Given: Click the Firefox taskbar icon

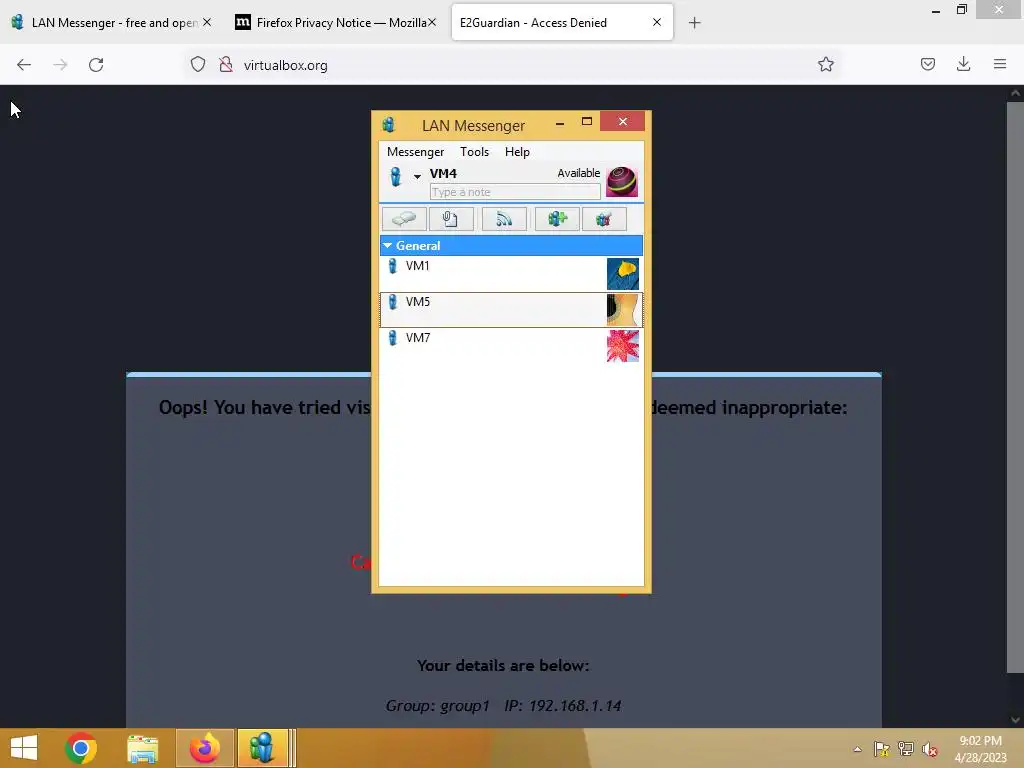Looking at the screenshot, I should point(204,748).
